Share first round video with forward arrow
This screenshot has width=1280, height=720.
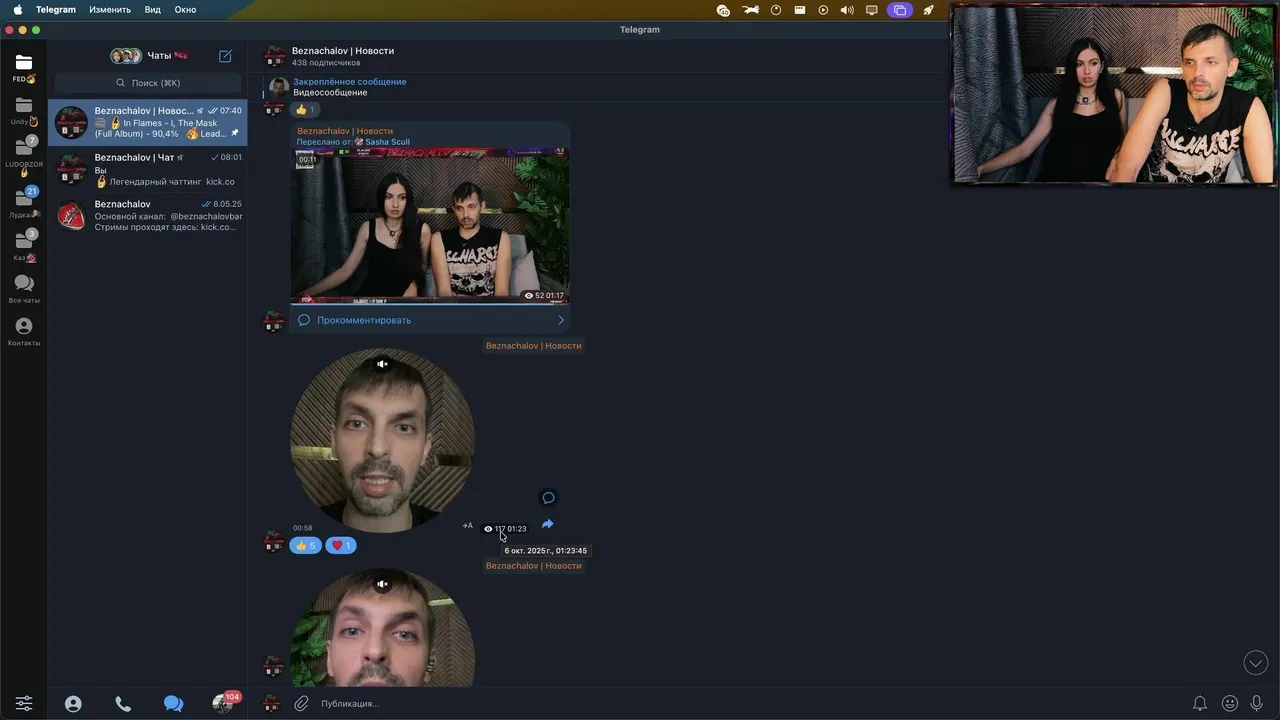[548, 524]
